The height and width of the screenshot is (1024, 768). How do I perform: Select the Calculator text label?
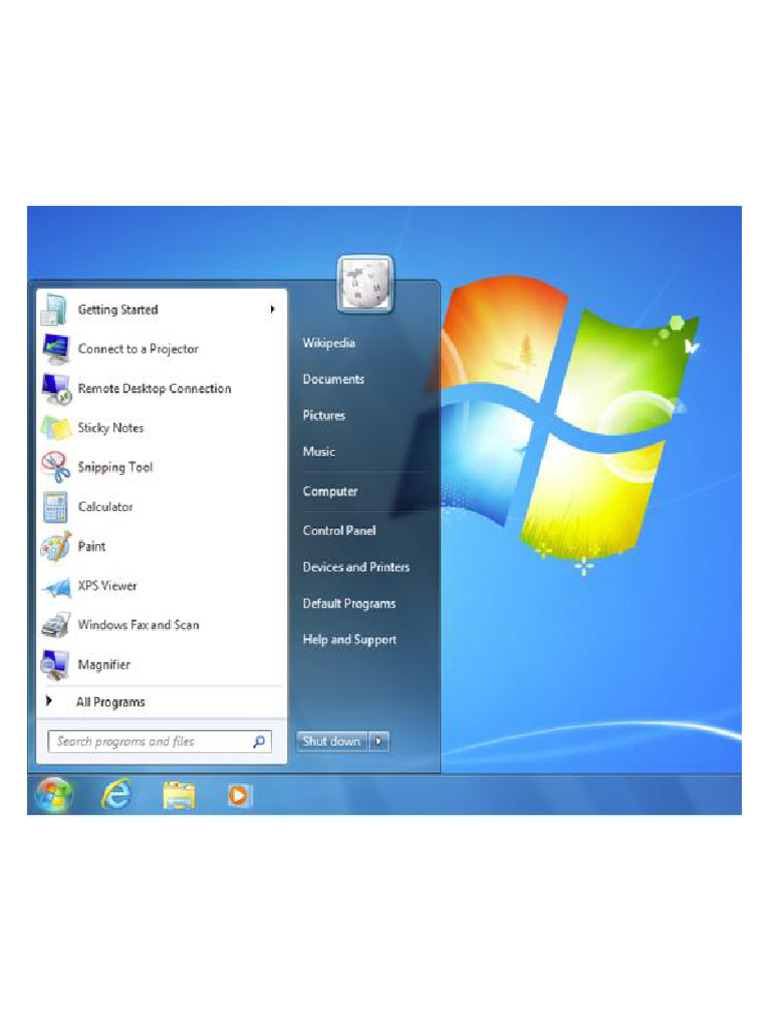click(105, 507)
